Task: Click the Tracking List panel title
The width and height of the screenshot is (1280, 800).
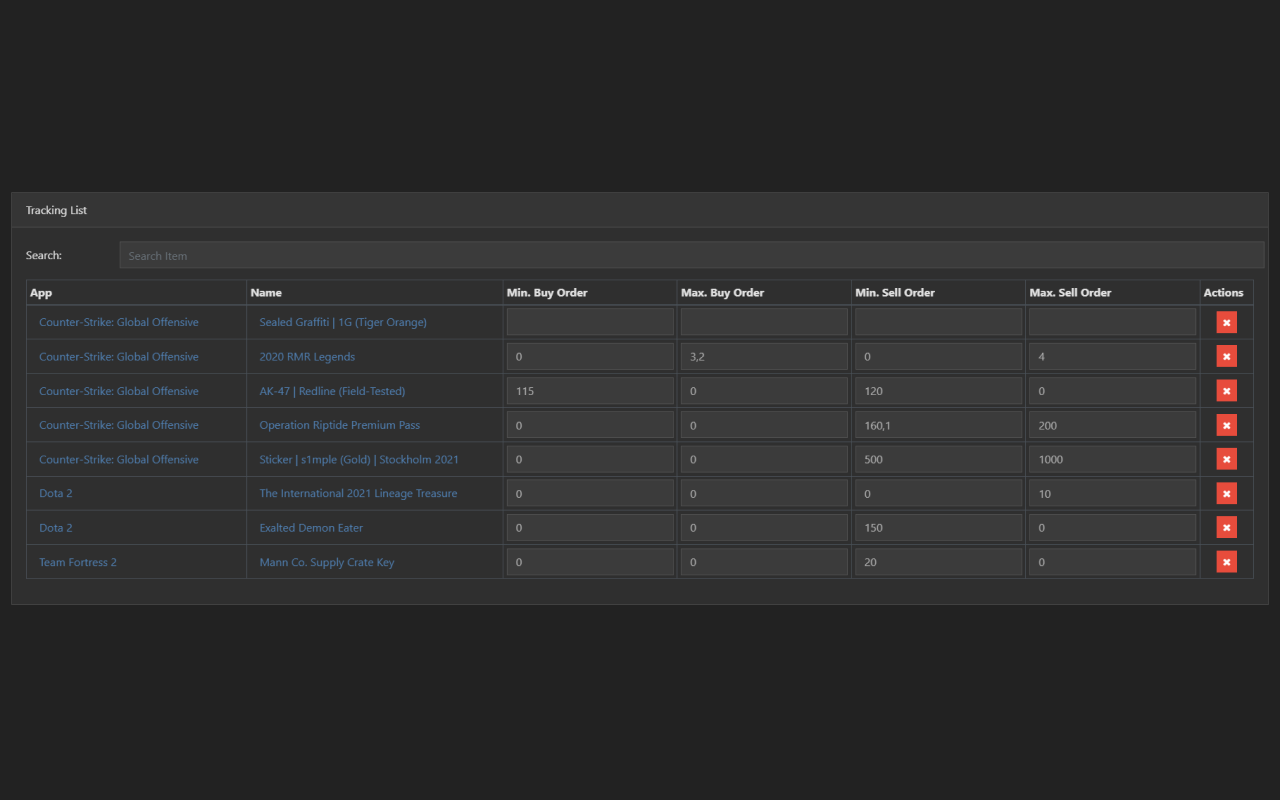Action: pyautogui.click(x=56, y=210)
